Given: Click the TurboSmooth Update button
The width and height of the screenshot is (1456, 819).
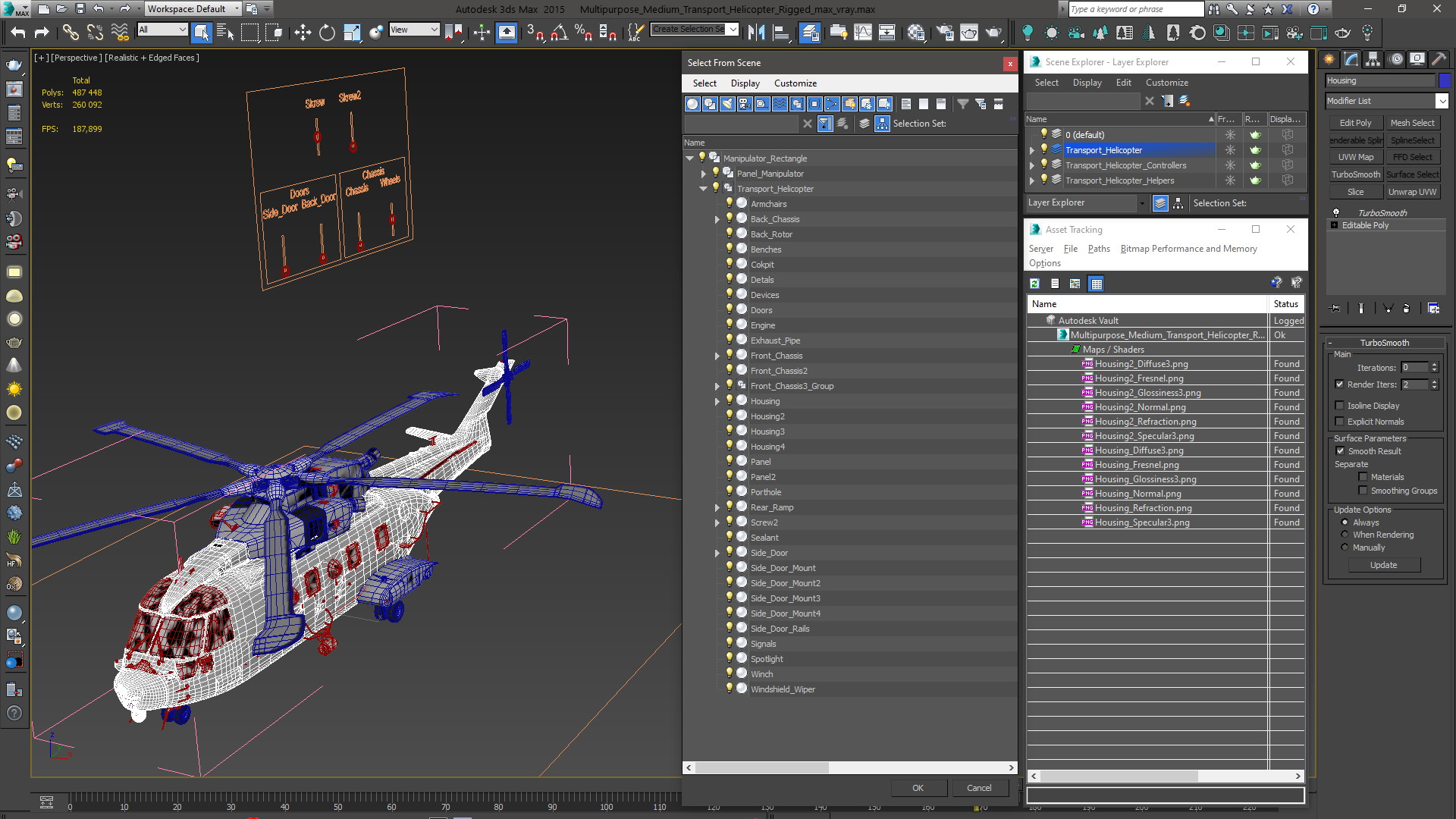Looking at the screenshot, I should (1383, 565).
